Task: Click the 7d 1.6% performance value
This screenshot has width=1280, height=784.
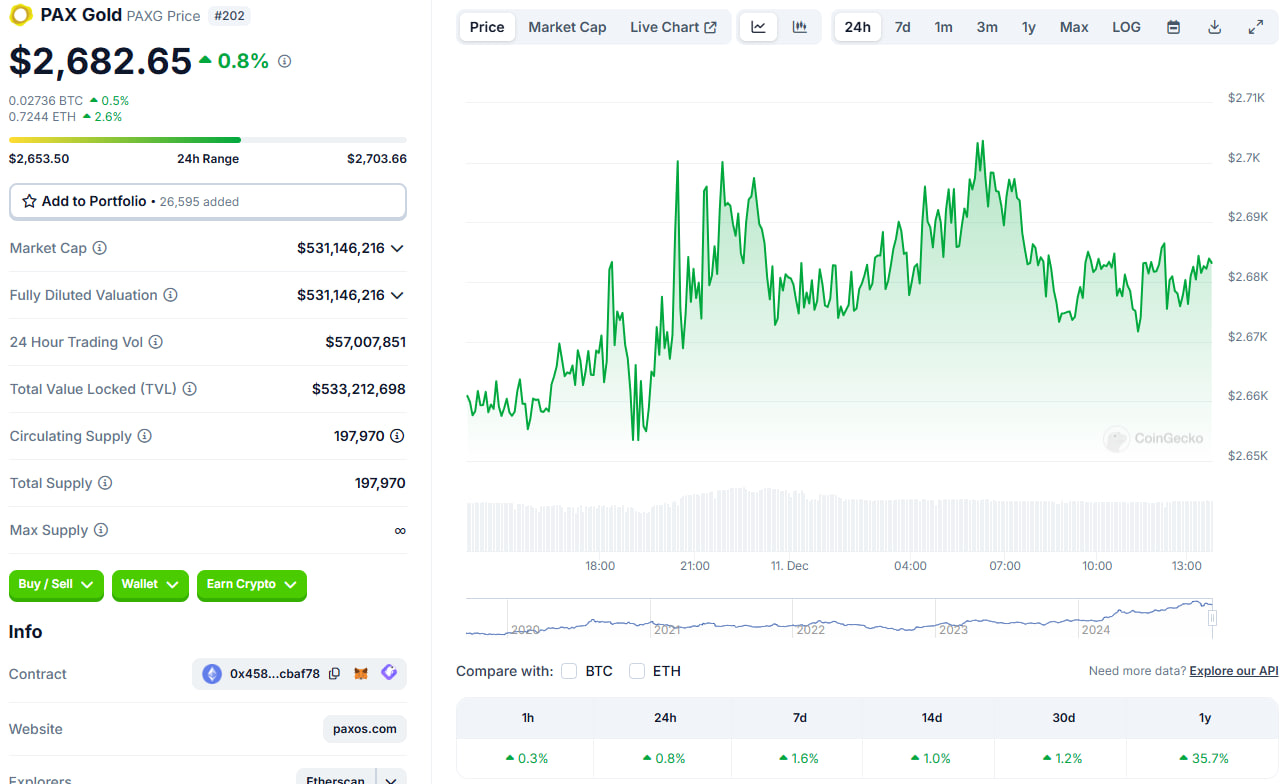Action: [x=799, y=759]
